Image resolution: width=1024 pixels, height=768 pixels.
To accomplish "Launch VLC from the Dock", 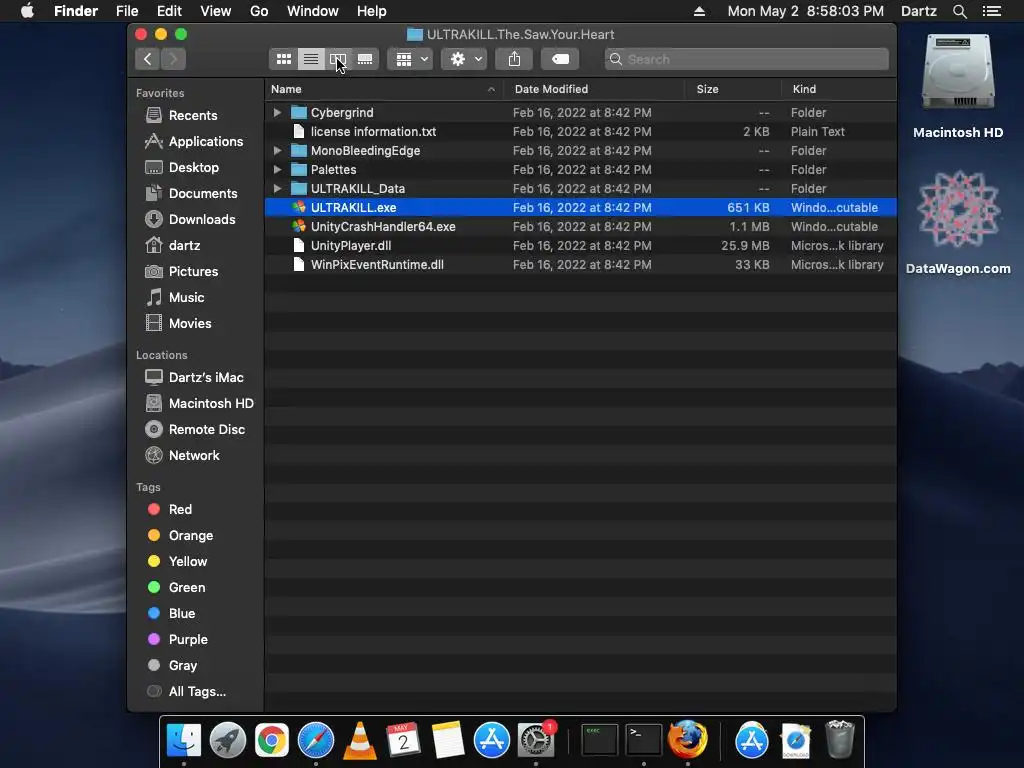I will 360,741.
